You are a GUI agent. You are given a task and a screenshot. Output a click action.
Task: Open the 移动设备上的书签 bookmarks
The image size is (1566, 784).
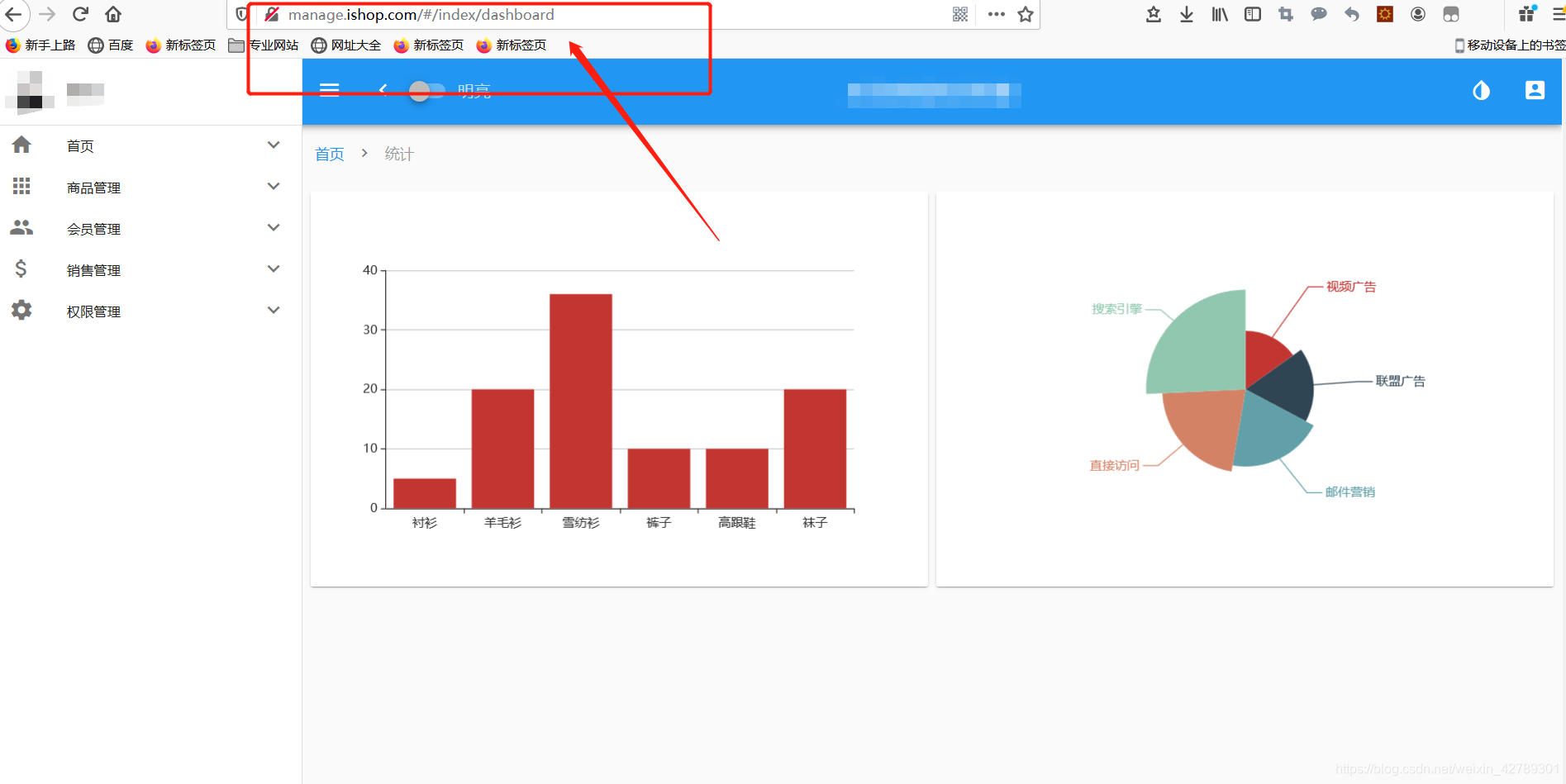pos(1510,45)
